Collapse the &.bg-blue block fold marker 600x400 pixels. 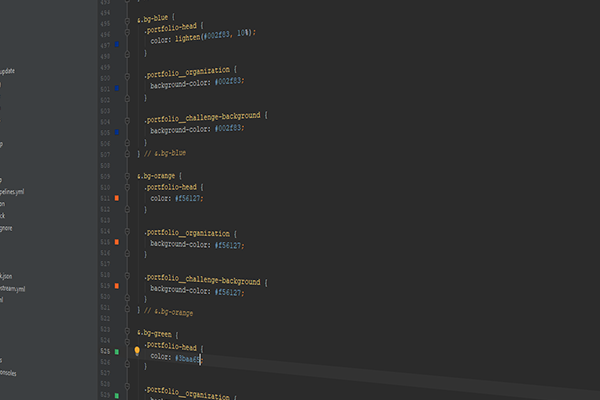point(127,21)
